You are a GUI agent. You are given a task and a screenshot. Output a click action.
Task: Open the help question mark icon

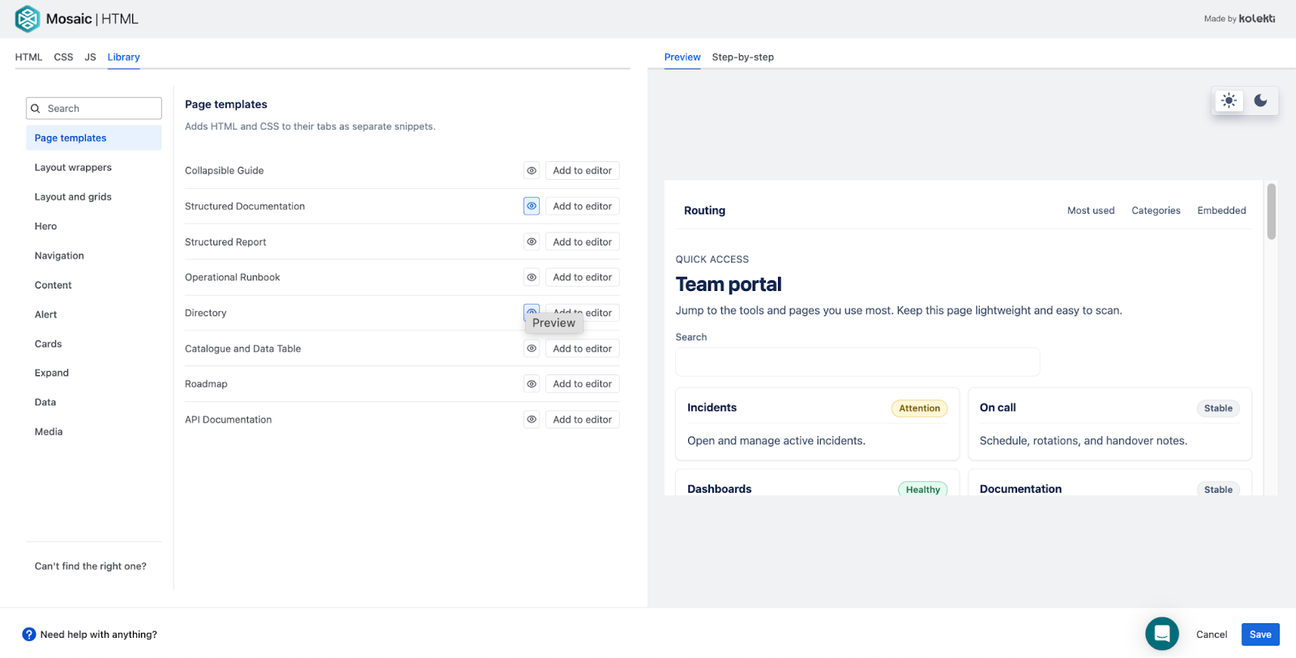[28, 634]
